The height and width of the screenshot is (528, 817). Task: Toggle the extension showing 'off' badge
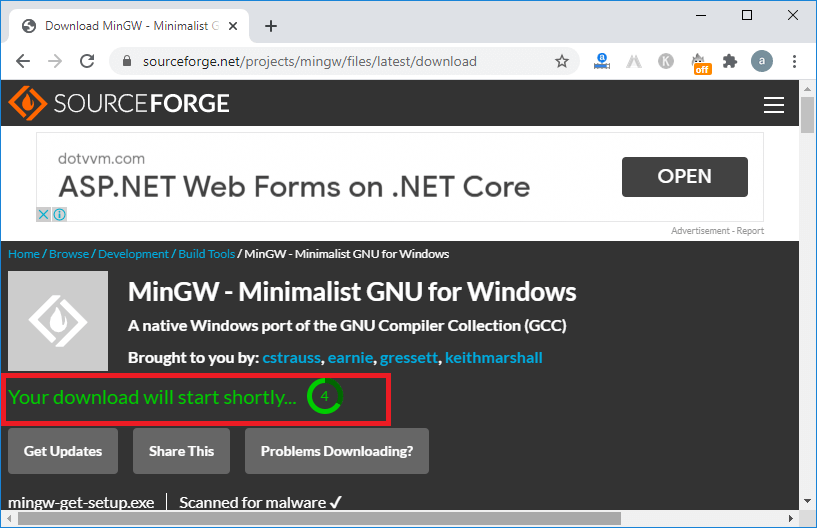pyautogui.click(x=700, y=63)
